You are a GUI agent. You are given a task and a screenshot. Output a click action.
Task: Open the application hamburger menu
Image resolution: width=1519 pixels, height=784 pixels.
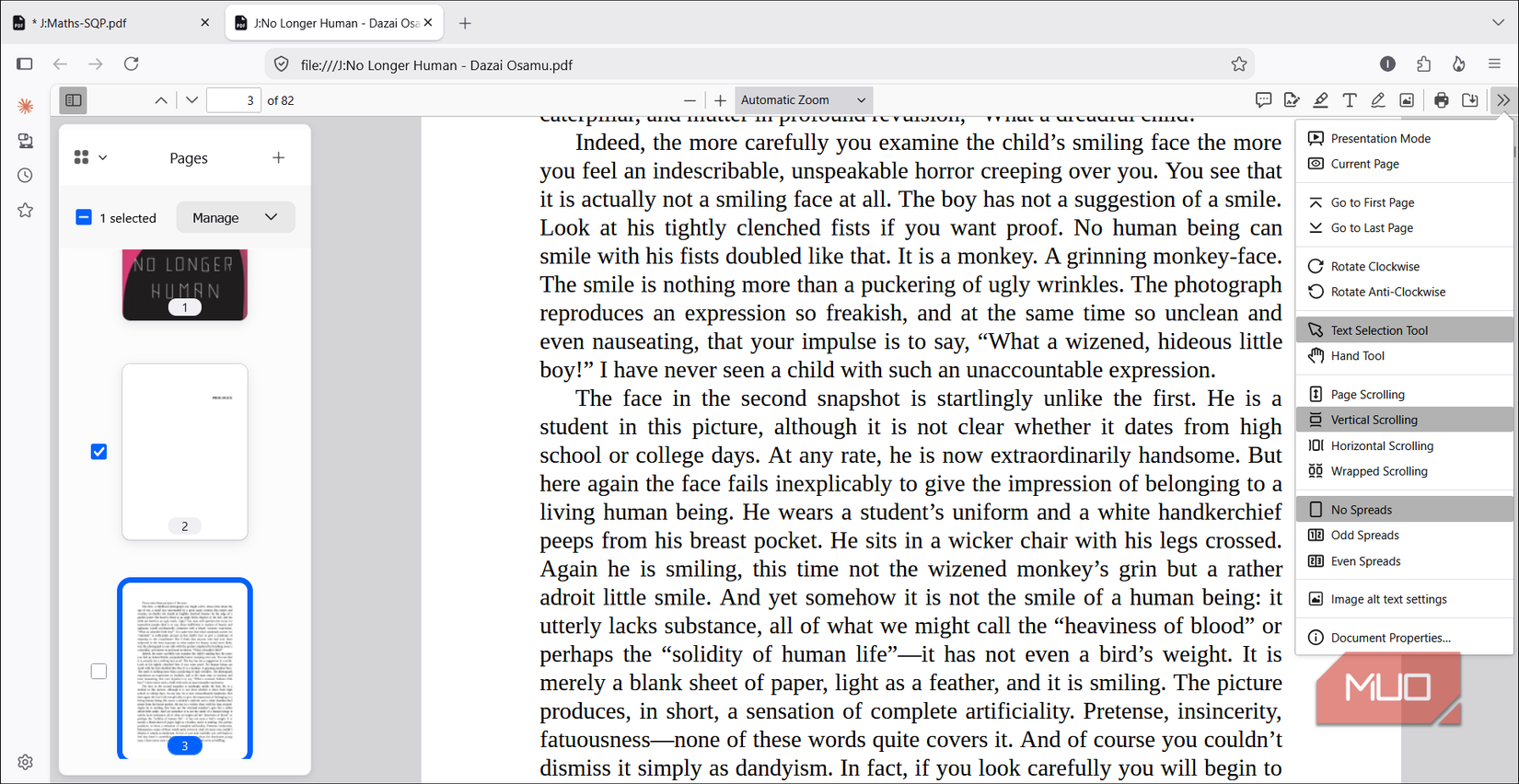[x=1494, y=64]
